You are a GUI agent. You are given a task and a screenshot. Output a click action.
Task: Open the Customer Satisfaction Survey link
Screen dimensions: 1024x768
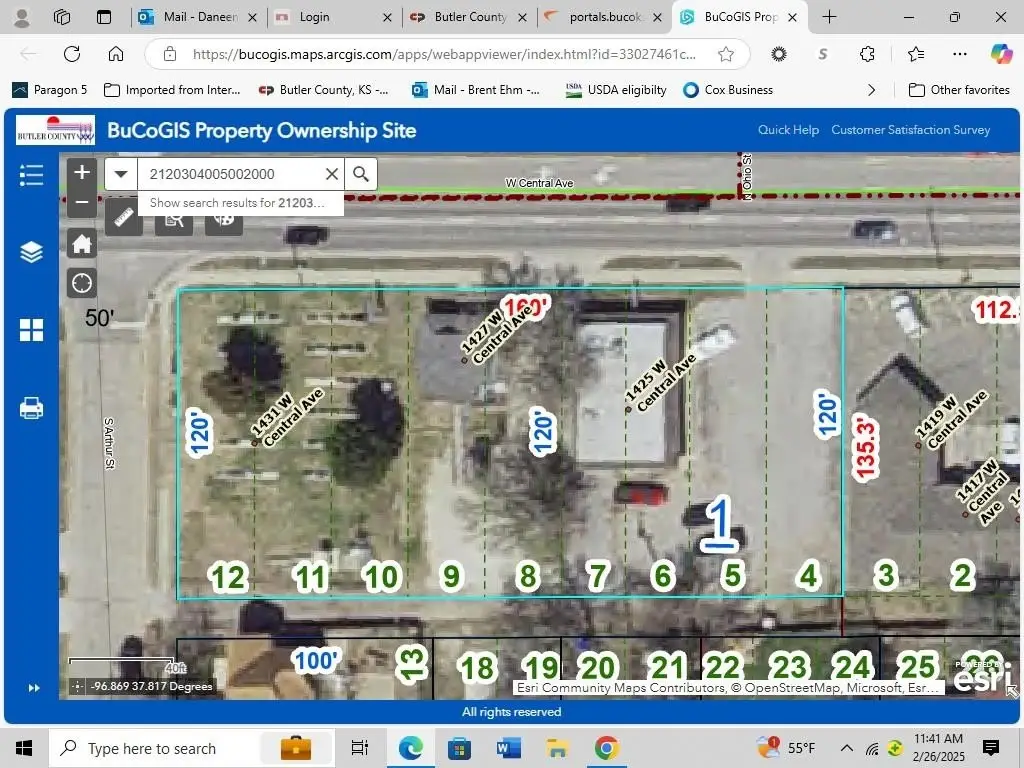click(x=910, y=130)
